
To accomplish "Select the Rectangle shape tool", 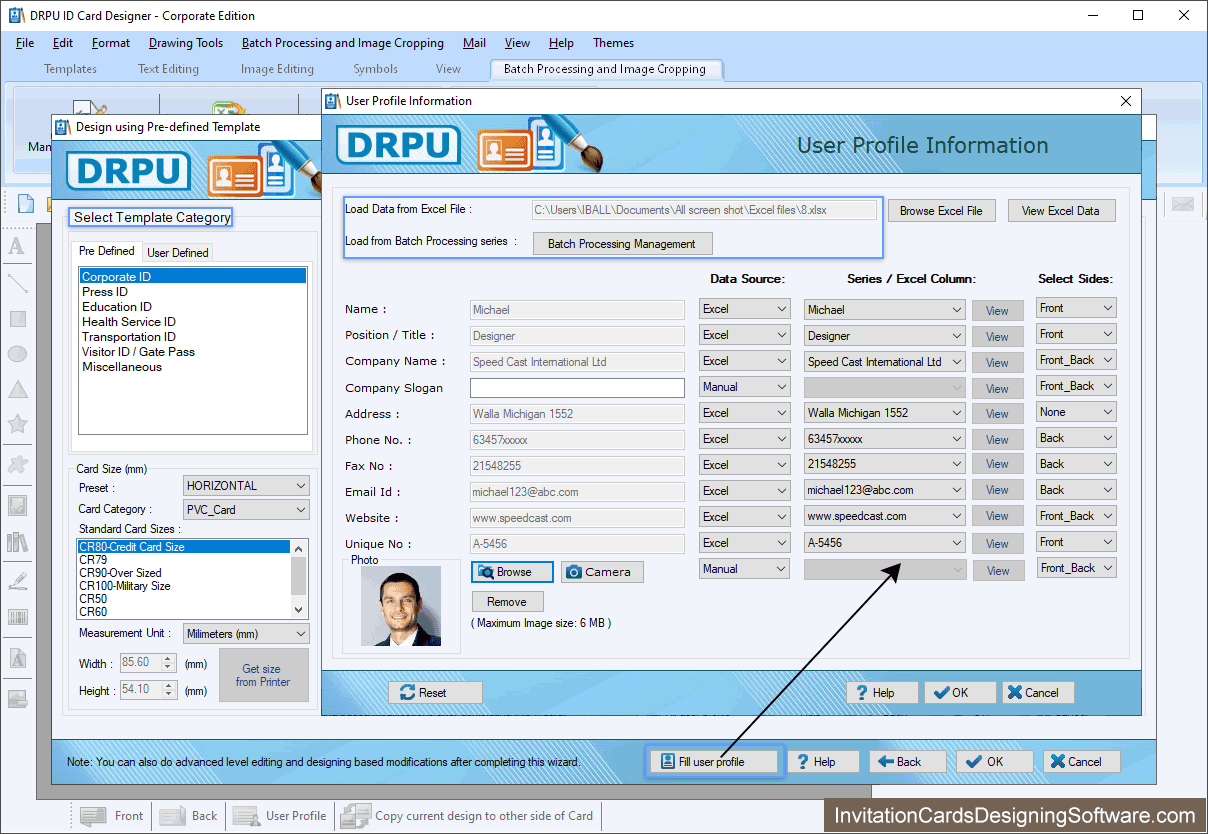I will 17,319.
